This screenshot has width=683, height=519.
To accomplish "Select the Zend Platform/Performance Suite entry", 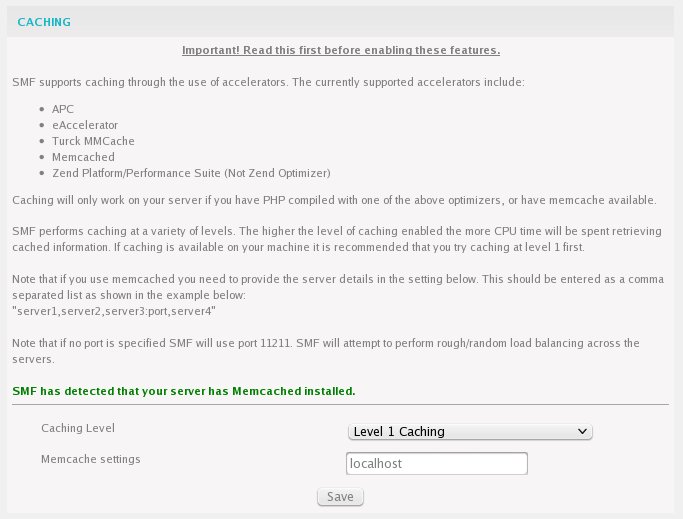I will (191, 173).
